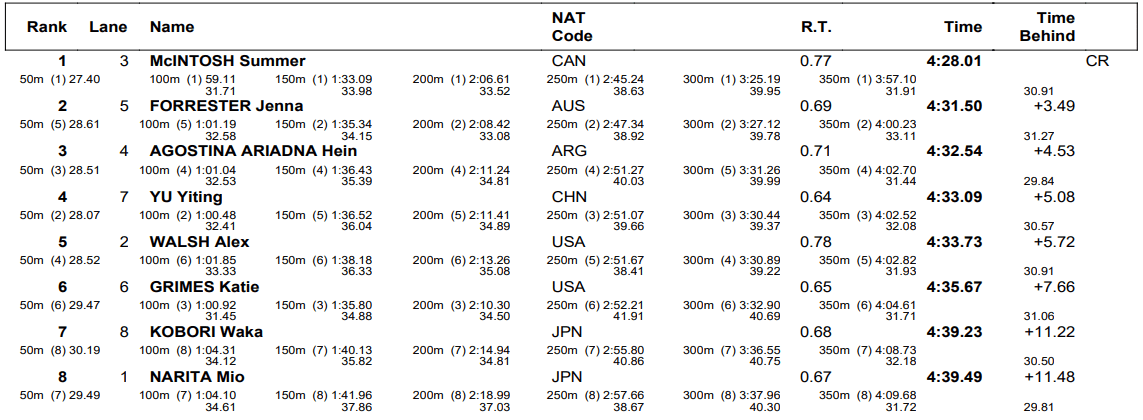Click AGOSTINA ARIADNA Hein's name

pyautogui.click(x=253, y=152)
